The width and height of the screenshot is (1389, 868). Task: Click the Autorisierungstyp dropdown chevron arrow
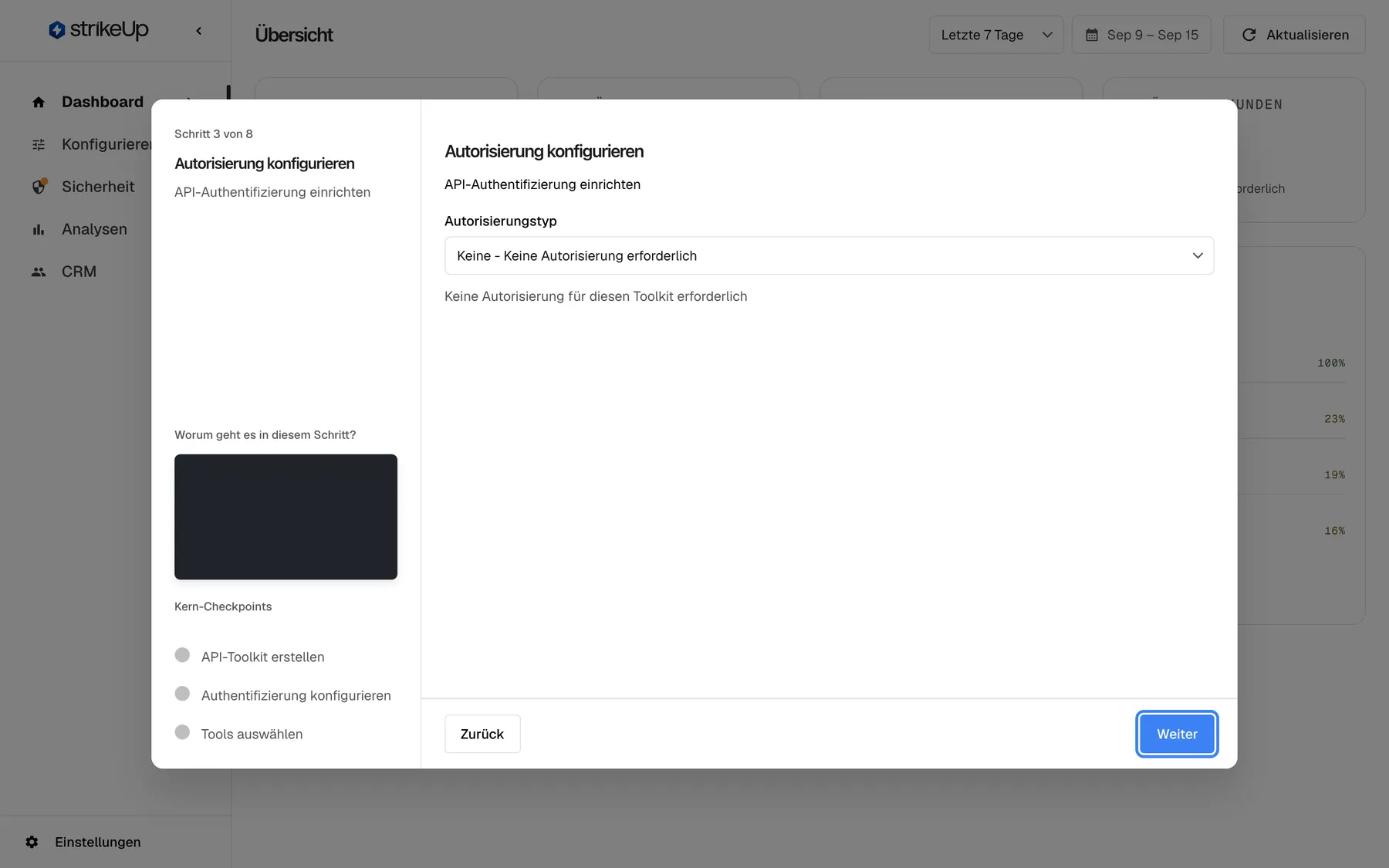[x=1198, y=255]
